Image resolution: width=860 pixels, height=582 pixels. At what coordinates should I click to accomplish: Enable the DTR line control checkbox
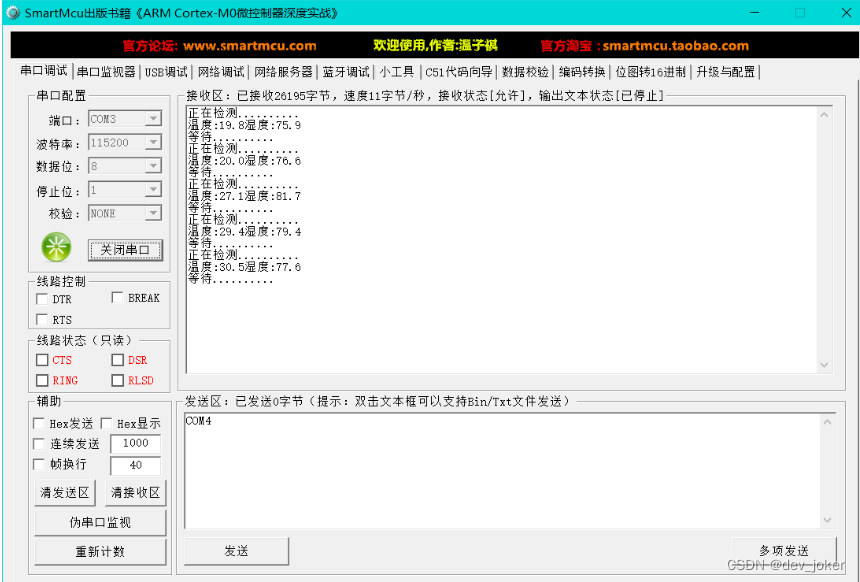[42, 299]
